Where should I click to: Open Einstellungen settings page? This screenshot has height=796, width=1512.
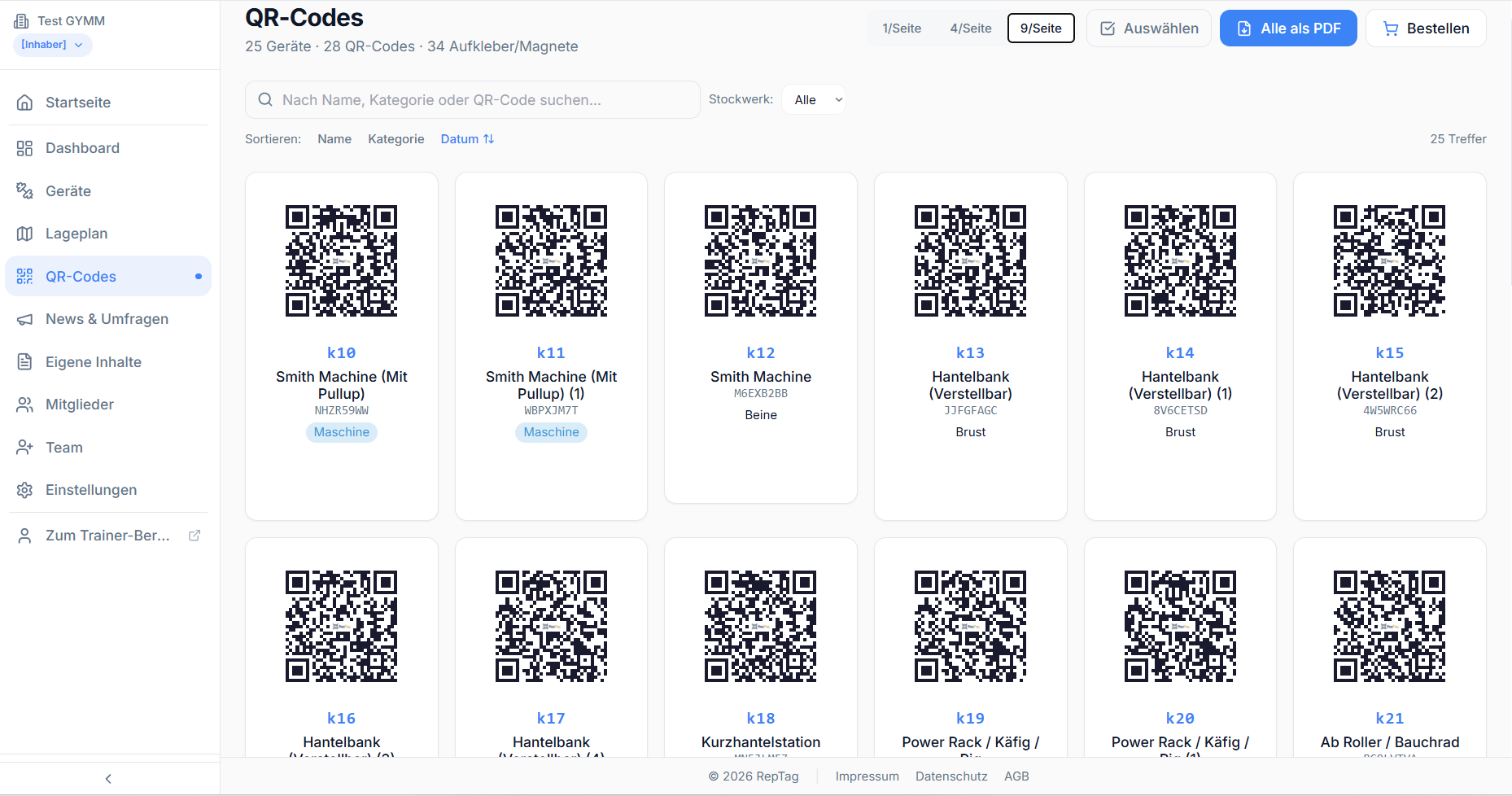point(108,490)
